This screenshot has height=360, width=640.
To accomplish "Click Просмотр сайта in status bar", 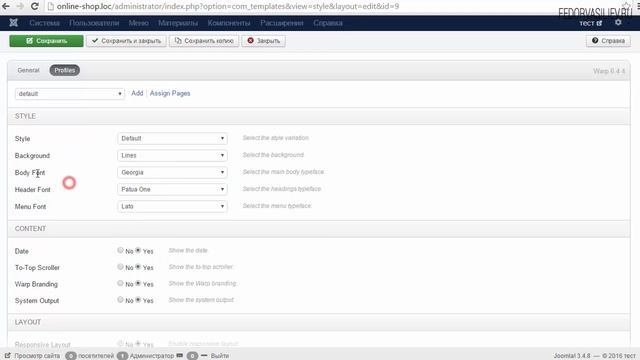I will point(33,356).
